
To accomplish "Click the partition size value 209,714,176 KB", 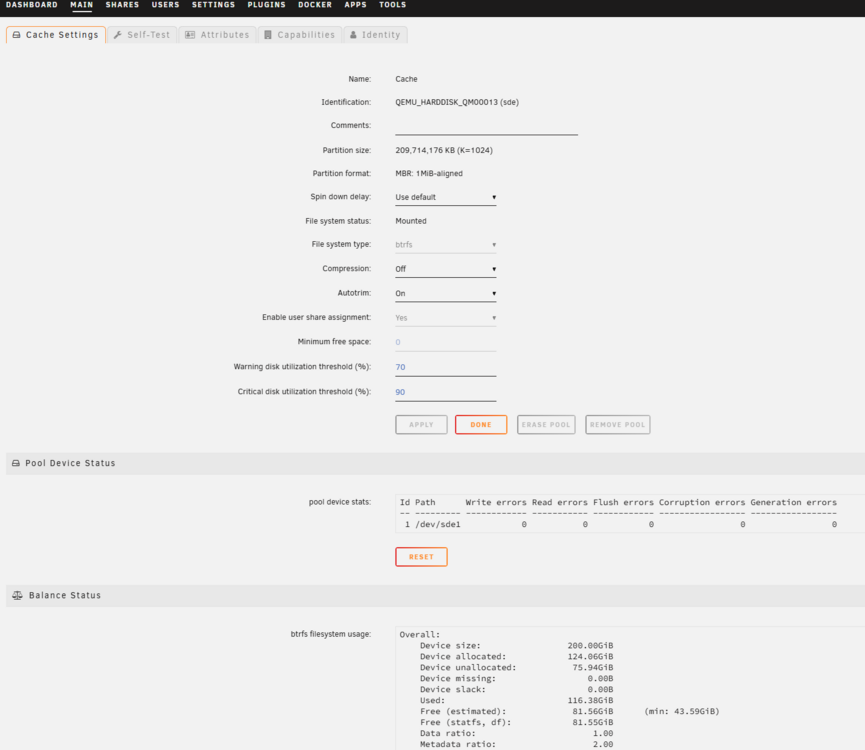I will tap(444, 151).
